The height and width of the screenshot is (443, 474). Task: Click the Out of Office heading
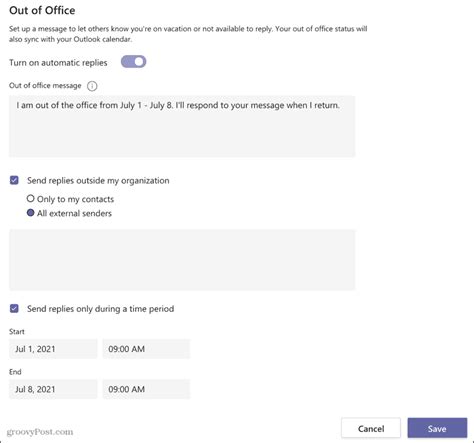coord(42,10)
